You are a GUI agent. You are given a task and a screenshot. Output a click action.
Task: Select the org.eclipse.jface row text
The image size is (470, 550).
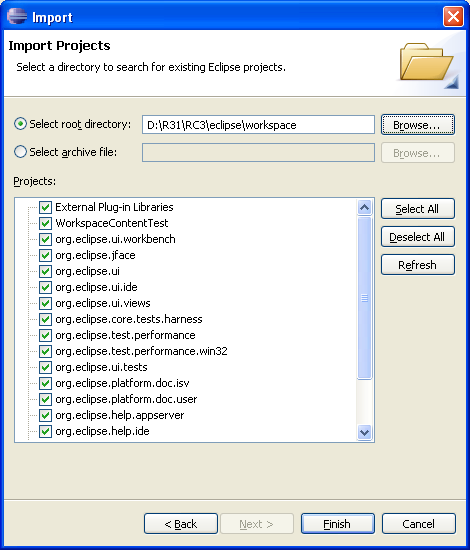[95, 255]
